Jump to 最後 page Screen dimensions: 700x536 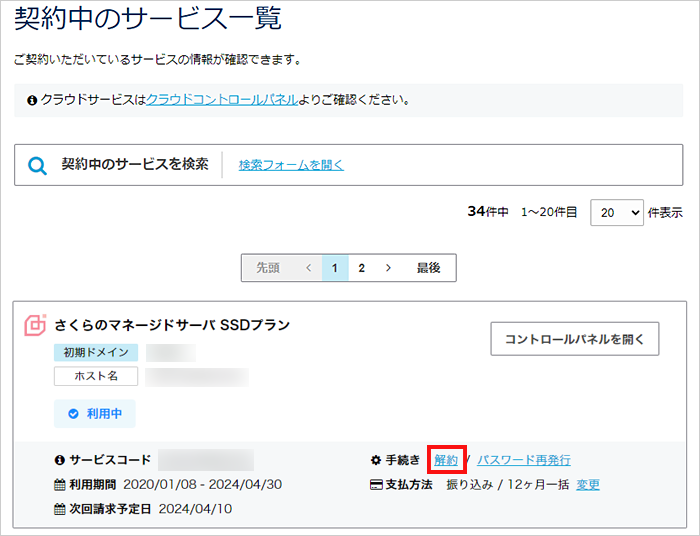click(429, 268)
